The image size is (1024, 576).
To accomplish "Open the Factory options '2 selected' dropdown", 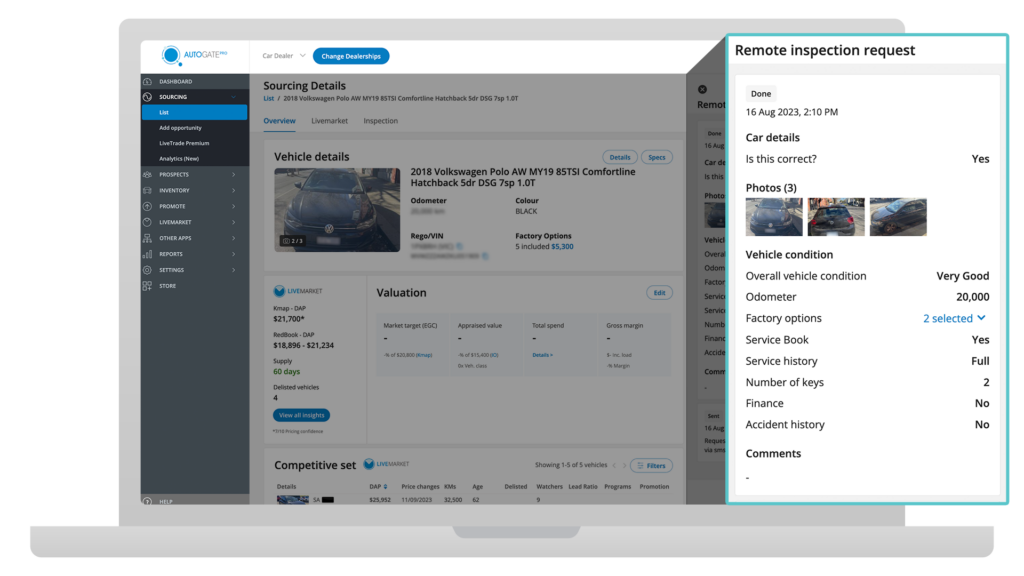I will (x=953, y=318).
